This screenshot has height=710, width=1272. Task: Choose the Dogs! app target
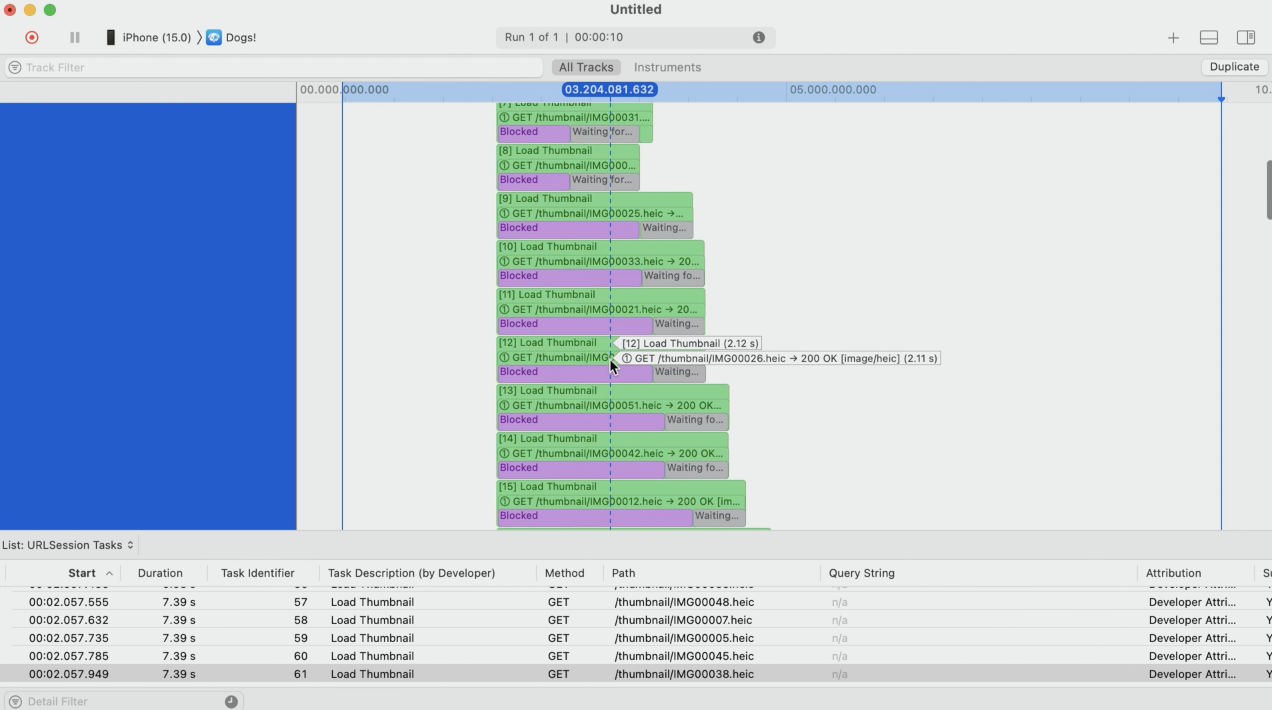[231, 37]
